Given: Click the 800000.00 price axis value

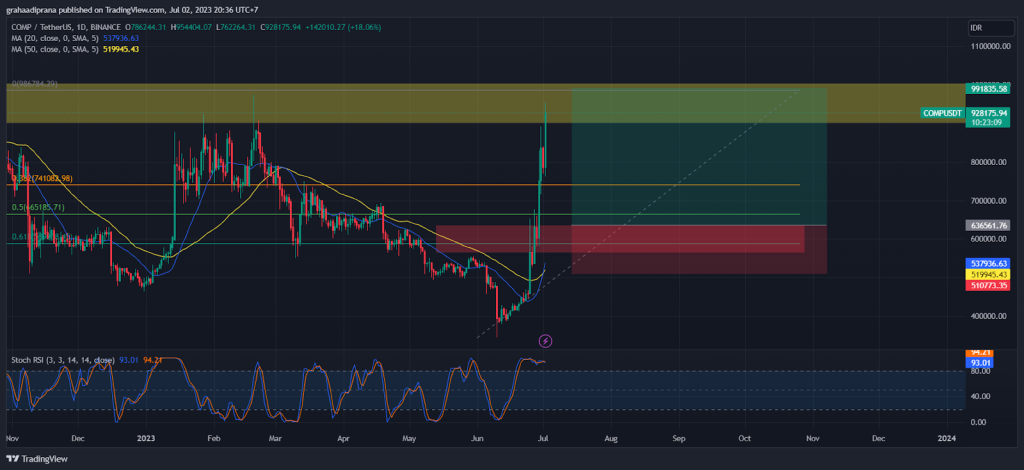Looking at the screenshot, I should 989,162.
